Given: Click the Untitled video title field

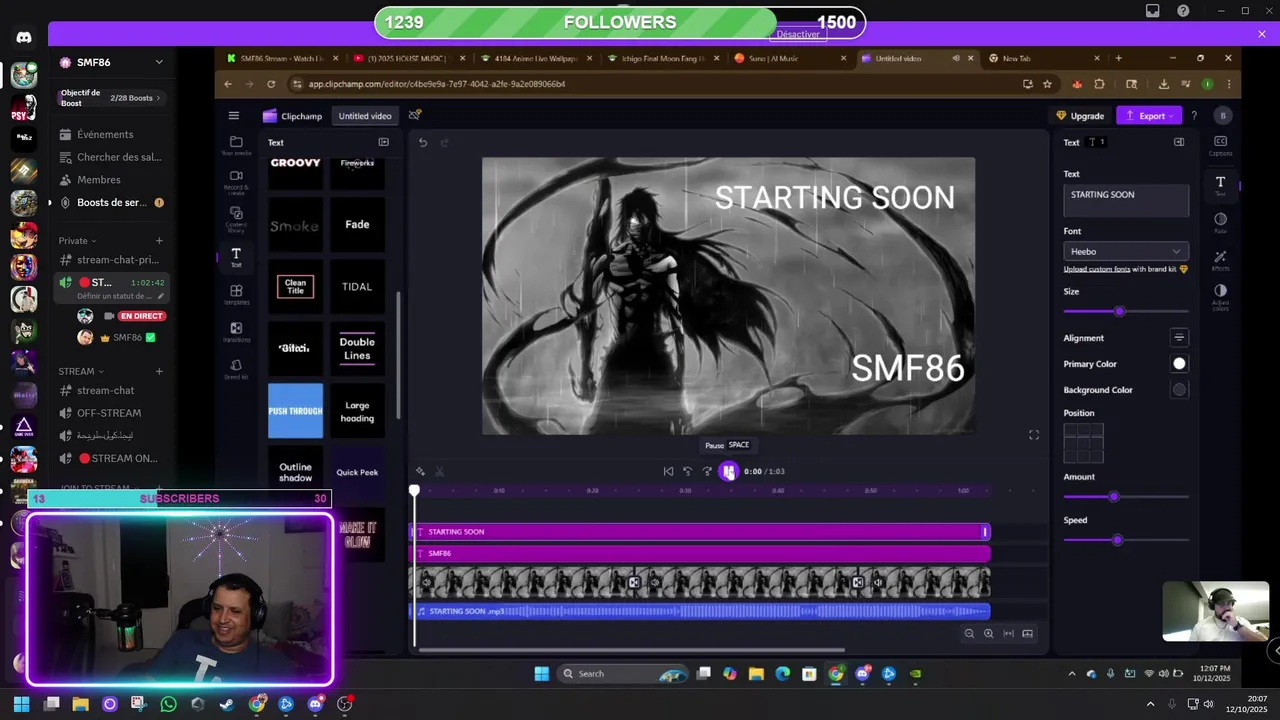Looking at the screenshot, I should point(365,116).
